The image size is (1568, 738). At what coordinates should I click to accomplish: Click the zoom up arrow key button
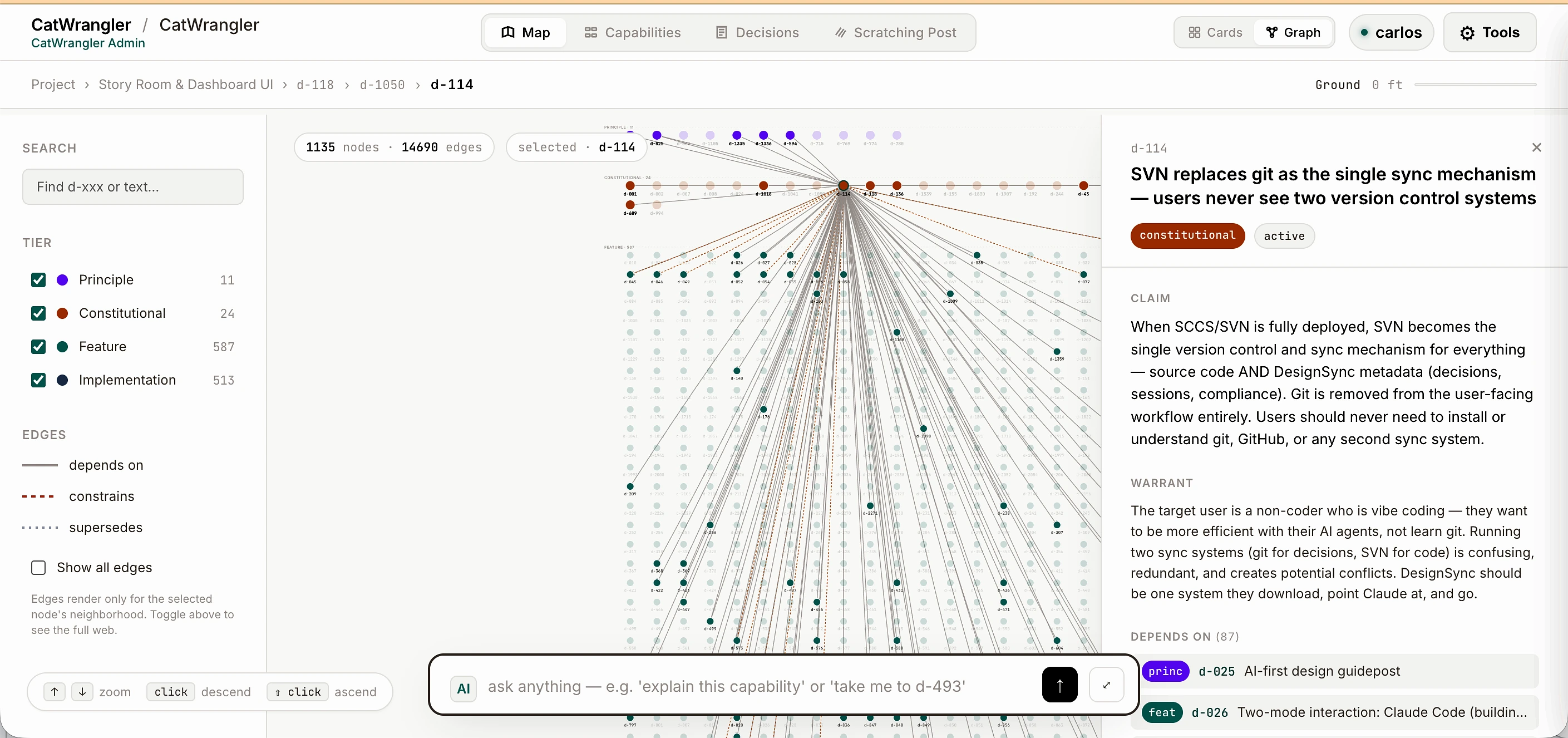click(55, 692)
